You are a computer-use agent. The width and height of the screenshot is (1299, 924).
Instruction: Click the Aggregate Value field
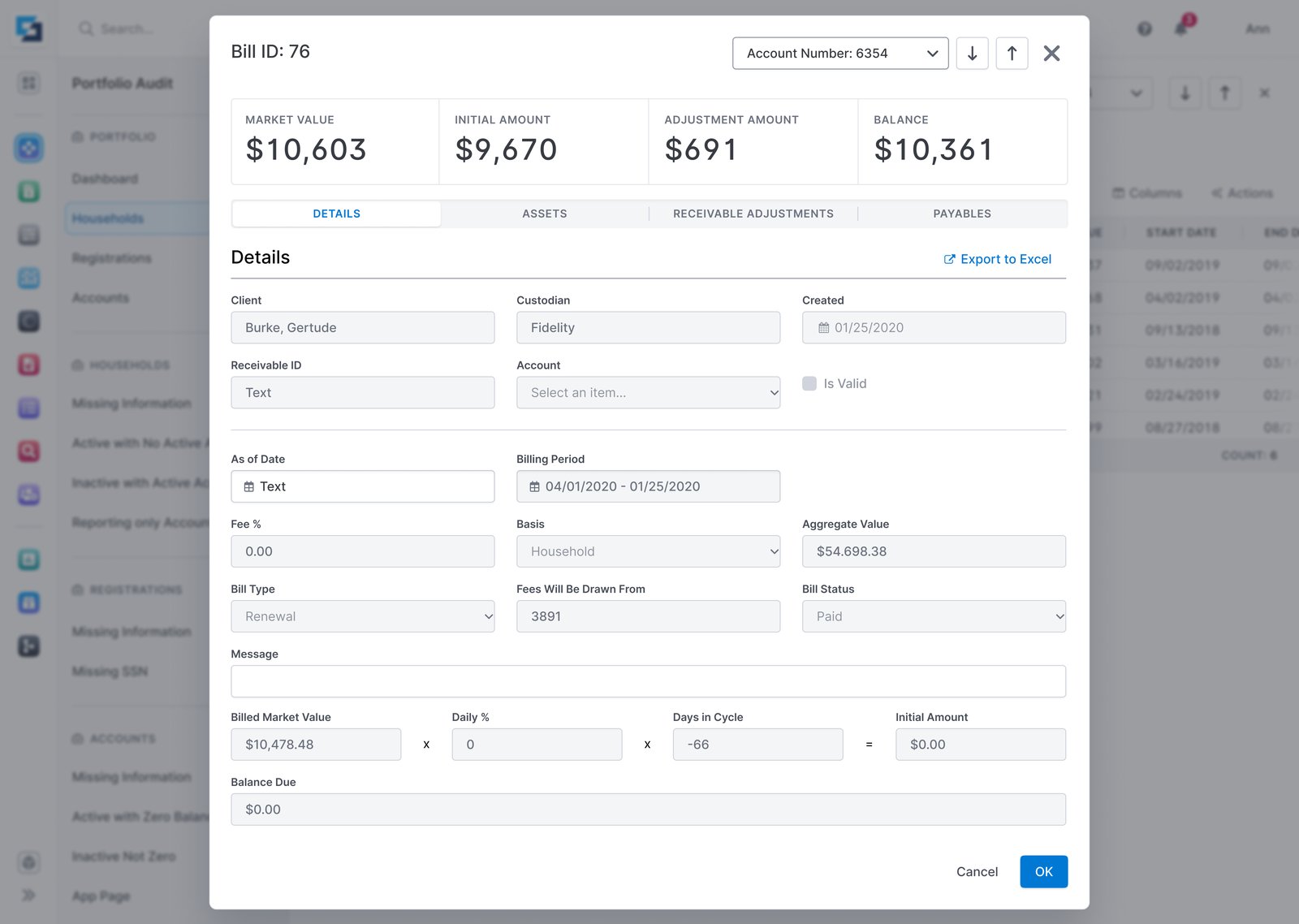(934, 551)
